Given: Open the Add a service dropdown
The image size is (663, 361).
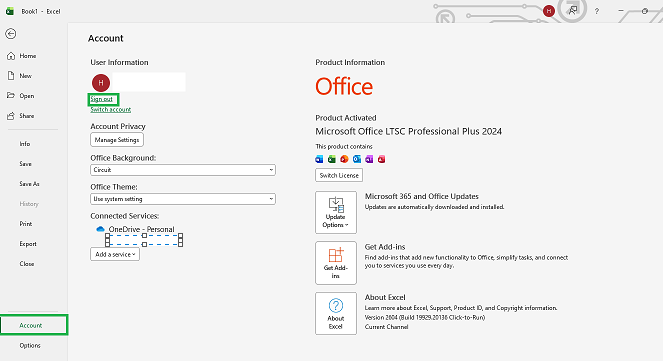Looking at the screenshot, I should click(x=115, y=254).
